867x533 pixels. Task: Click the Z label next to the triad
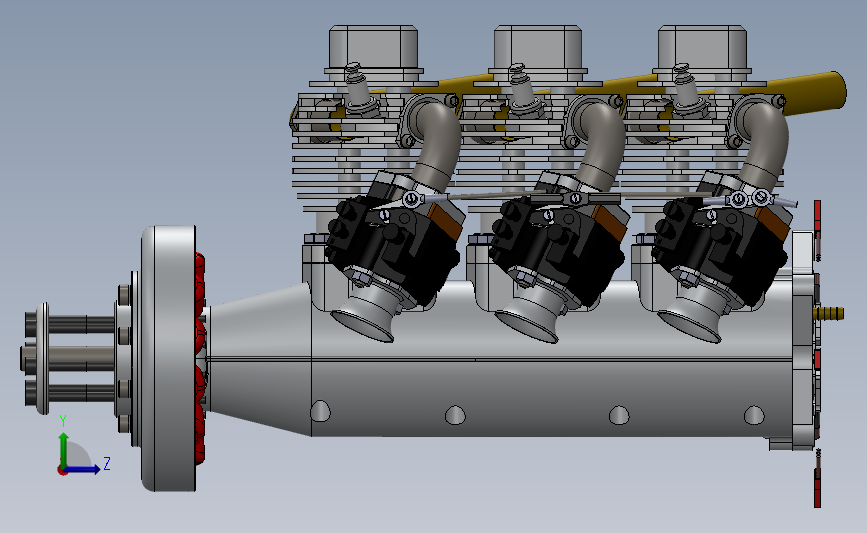pyautogui.click(x=107, y=463)
